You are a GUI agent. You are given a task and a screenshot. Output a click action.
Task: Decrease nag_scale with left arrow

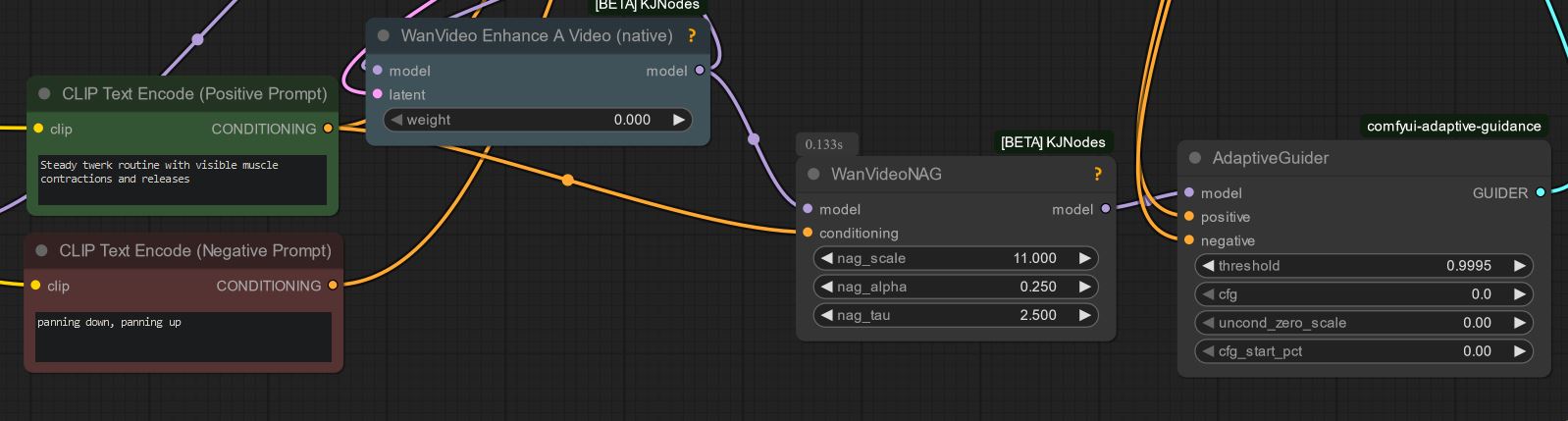tap(826, 258)
